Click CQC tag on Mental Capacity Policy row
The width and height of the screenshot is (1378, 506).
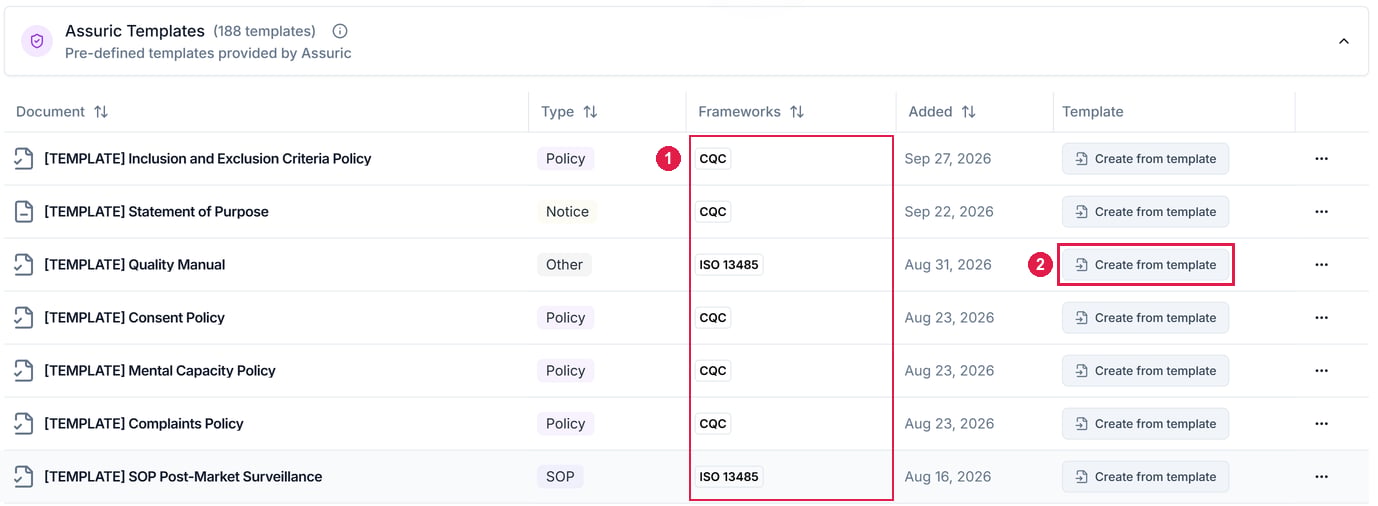click(713, 371)
